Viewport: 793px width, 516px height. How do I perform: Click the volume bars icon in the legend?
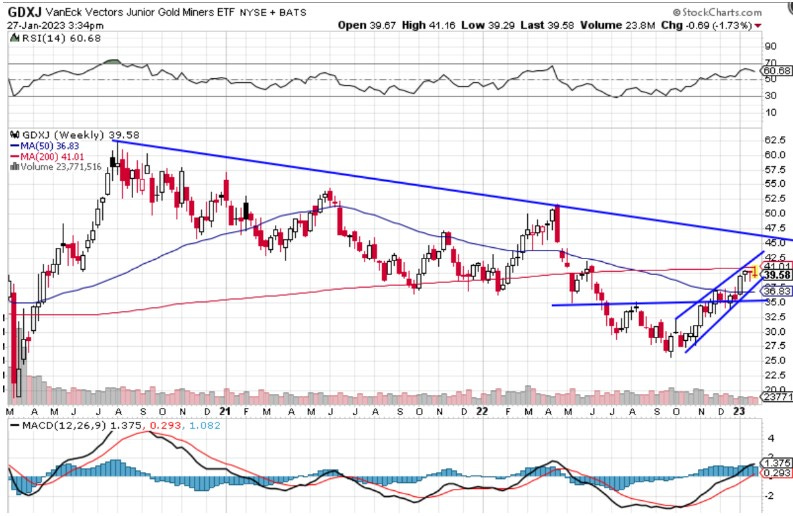15,166
